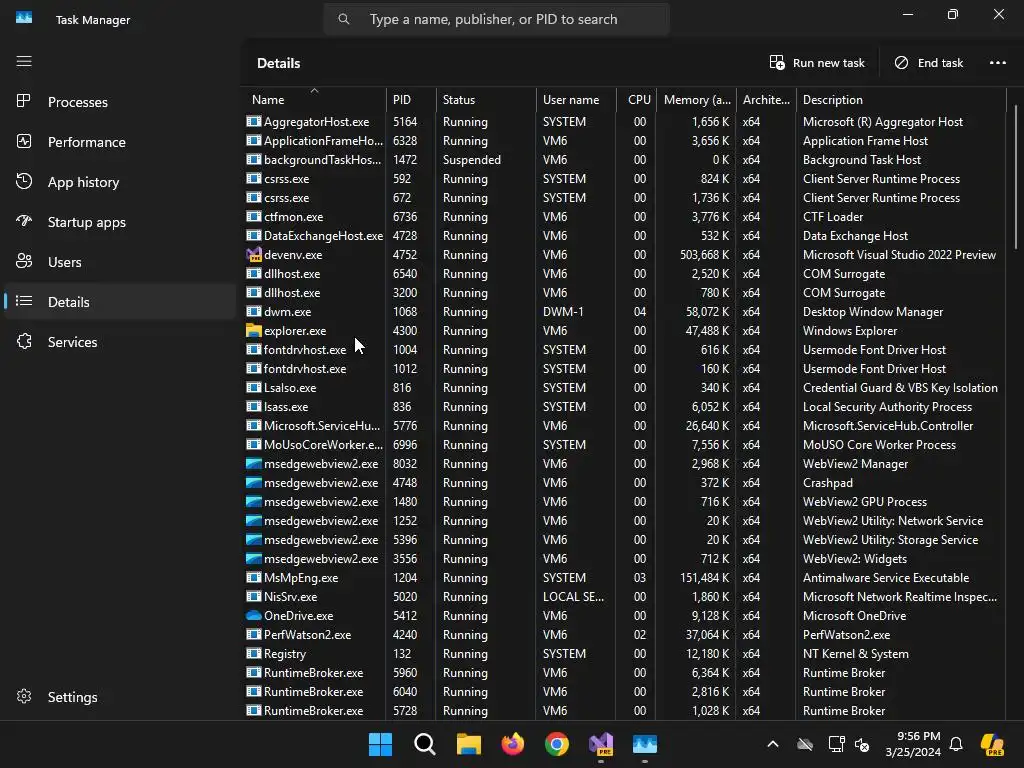
Task: Open taskbar Search
Action: 424,744
